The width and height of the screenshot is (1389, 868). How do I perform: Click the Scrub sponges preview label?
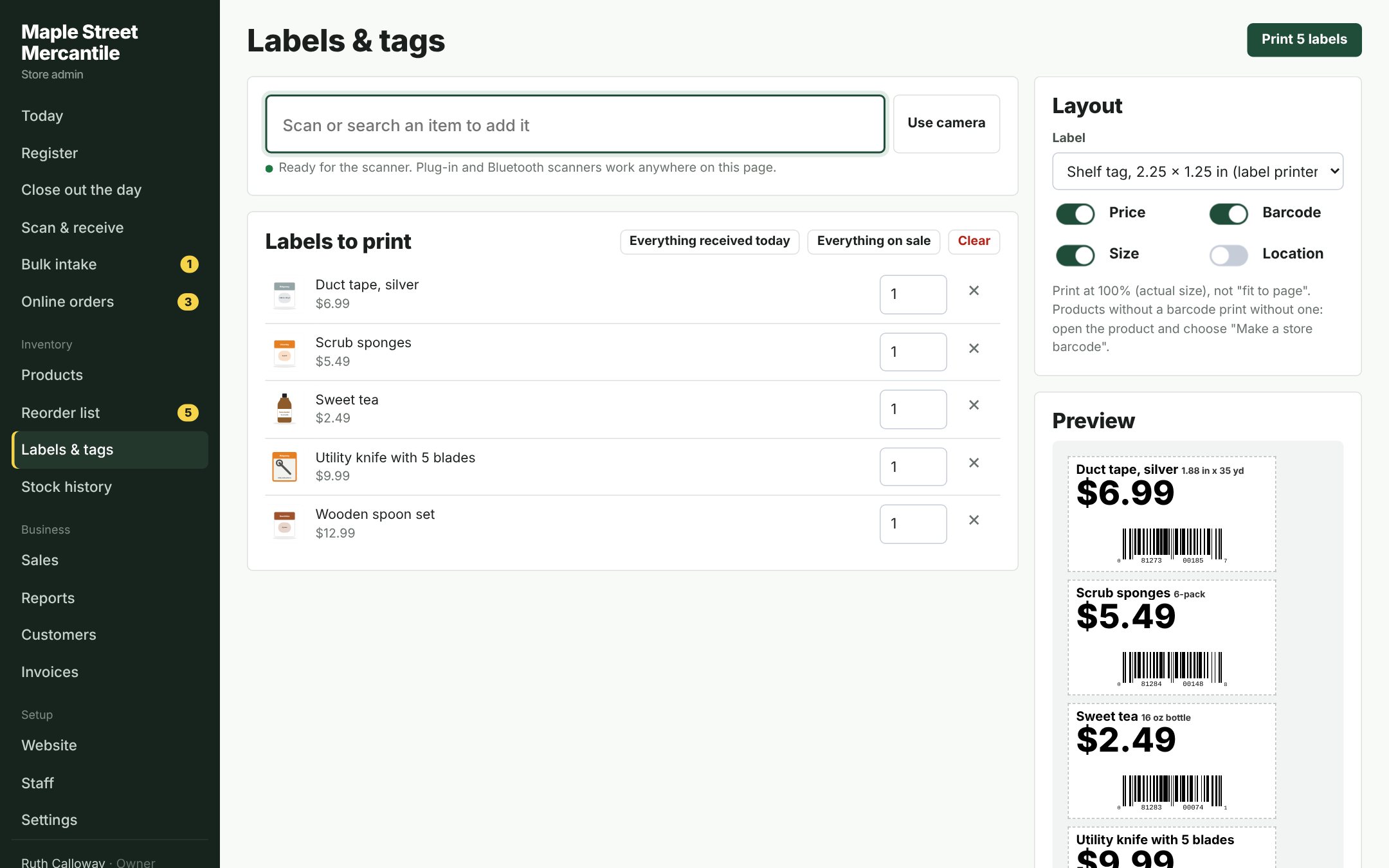click(1172, 637)
